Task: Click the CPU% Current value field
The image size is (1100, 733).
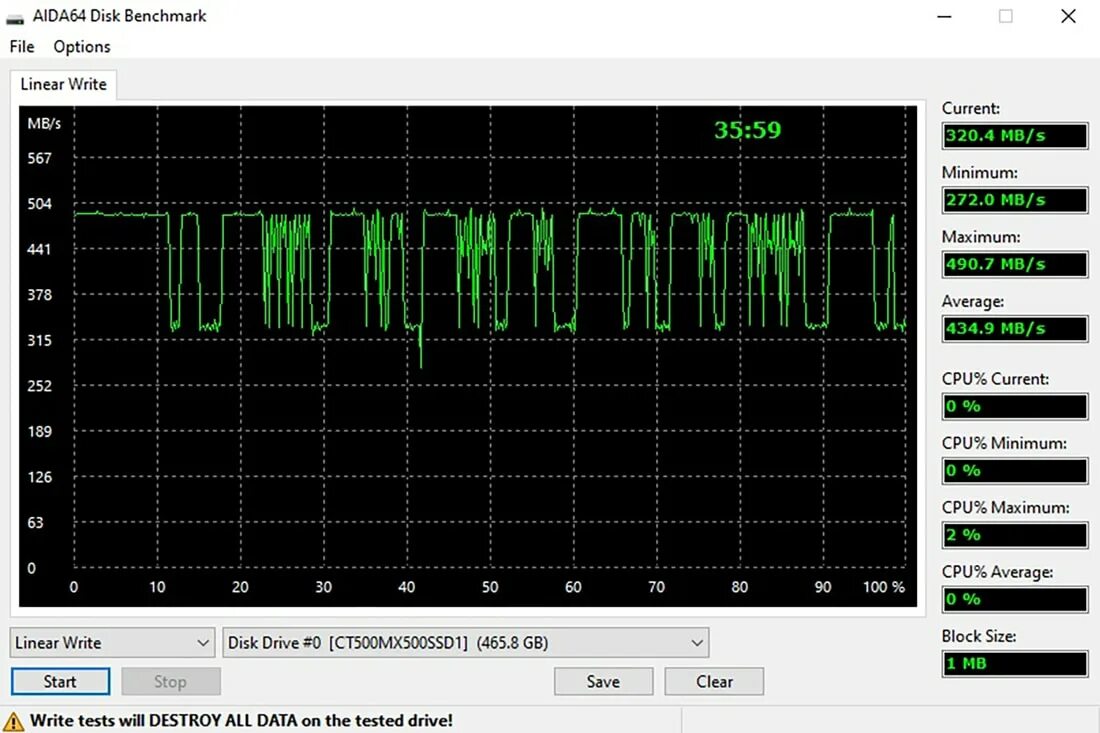Action: tap(1014, 406)
